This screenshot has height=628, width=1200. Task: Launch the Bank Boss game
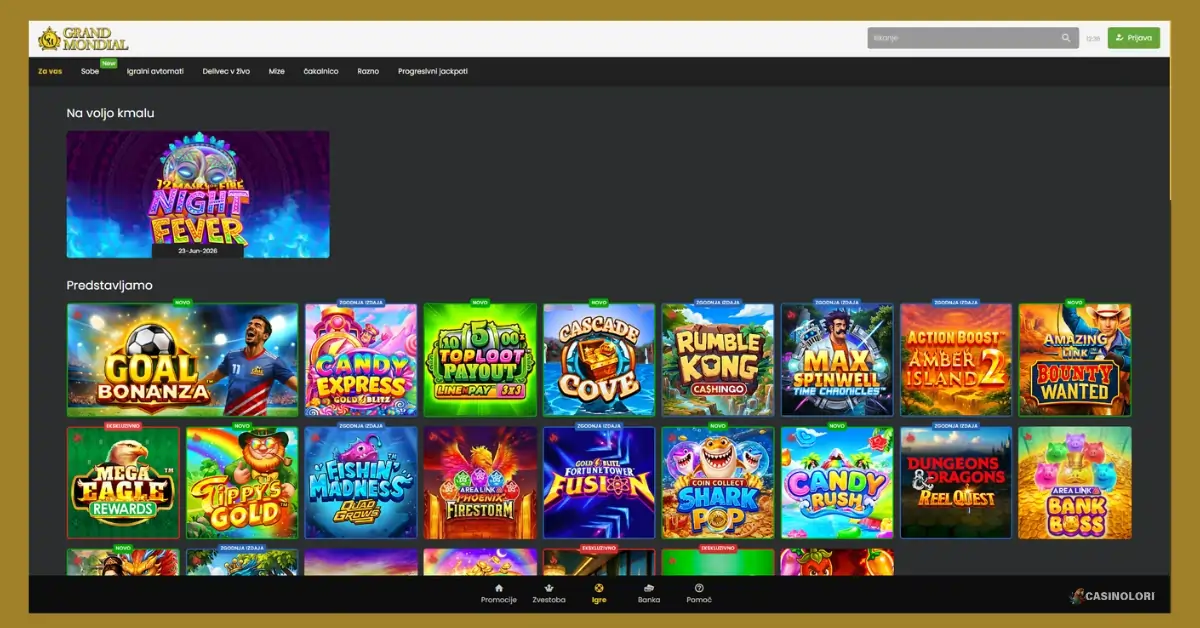tap(1075, 483)
